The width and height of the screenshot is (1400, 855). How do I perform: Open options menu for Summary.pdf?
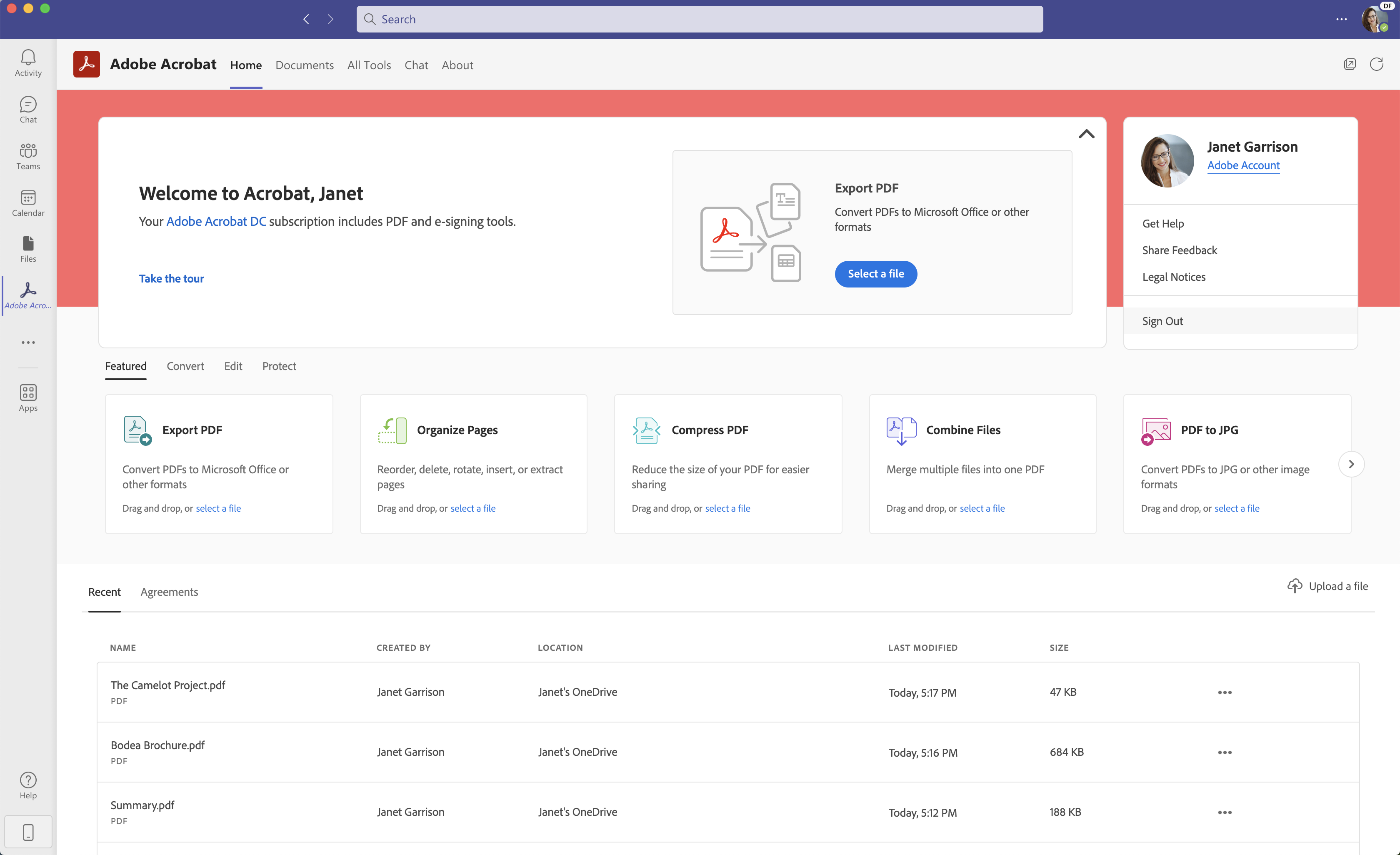click(1225, 812)
